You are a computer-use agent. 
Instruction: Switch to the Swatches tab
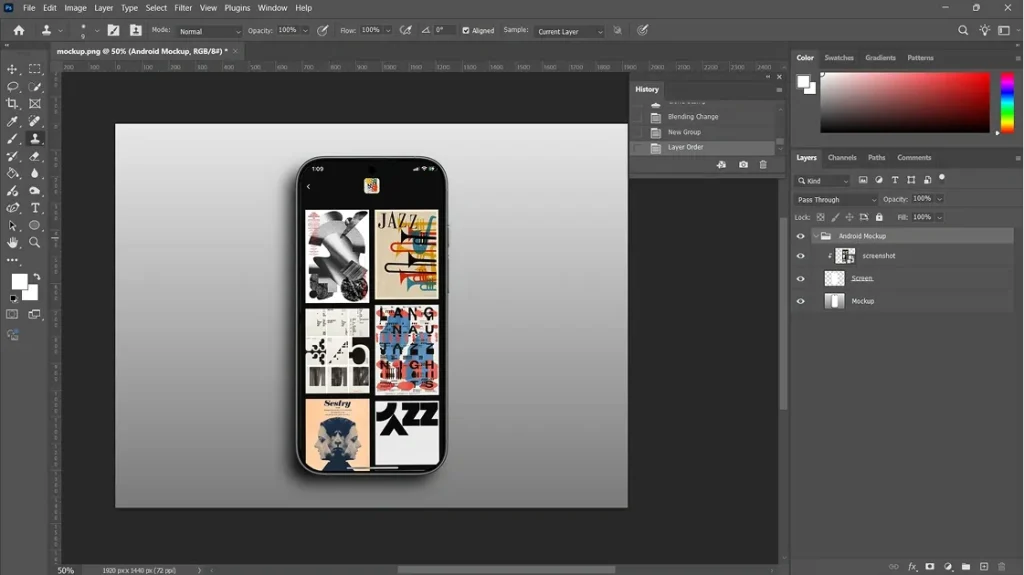pos(839,58)
